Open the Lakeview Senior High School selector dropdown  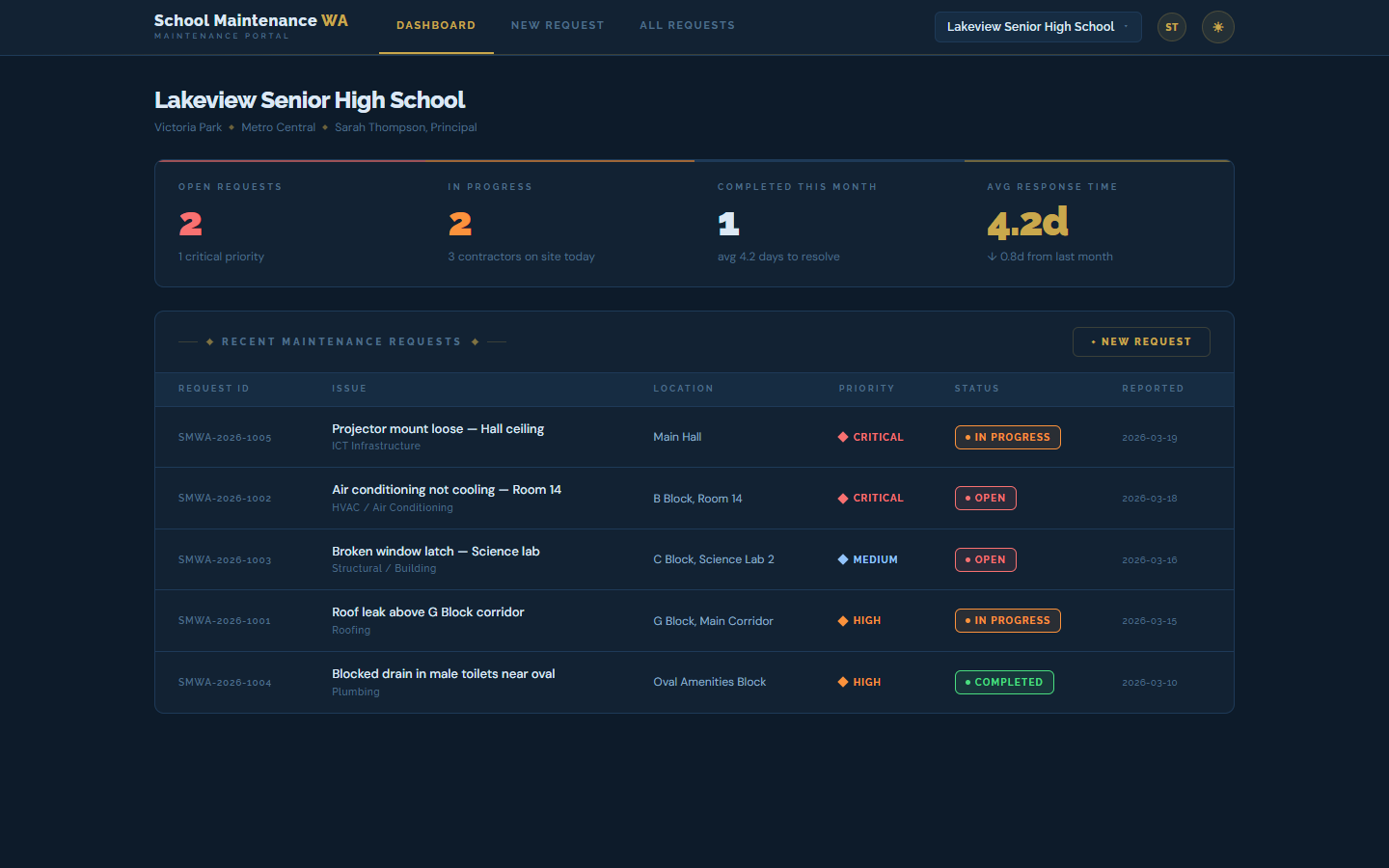point(1038,27)
